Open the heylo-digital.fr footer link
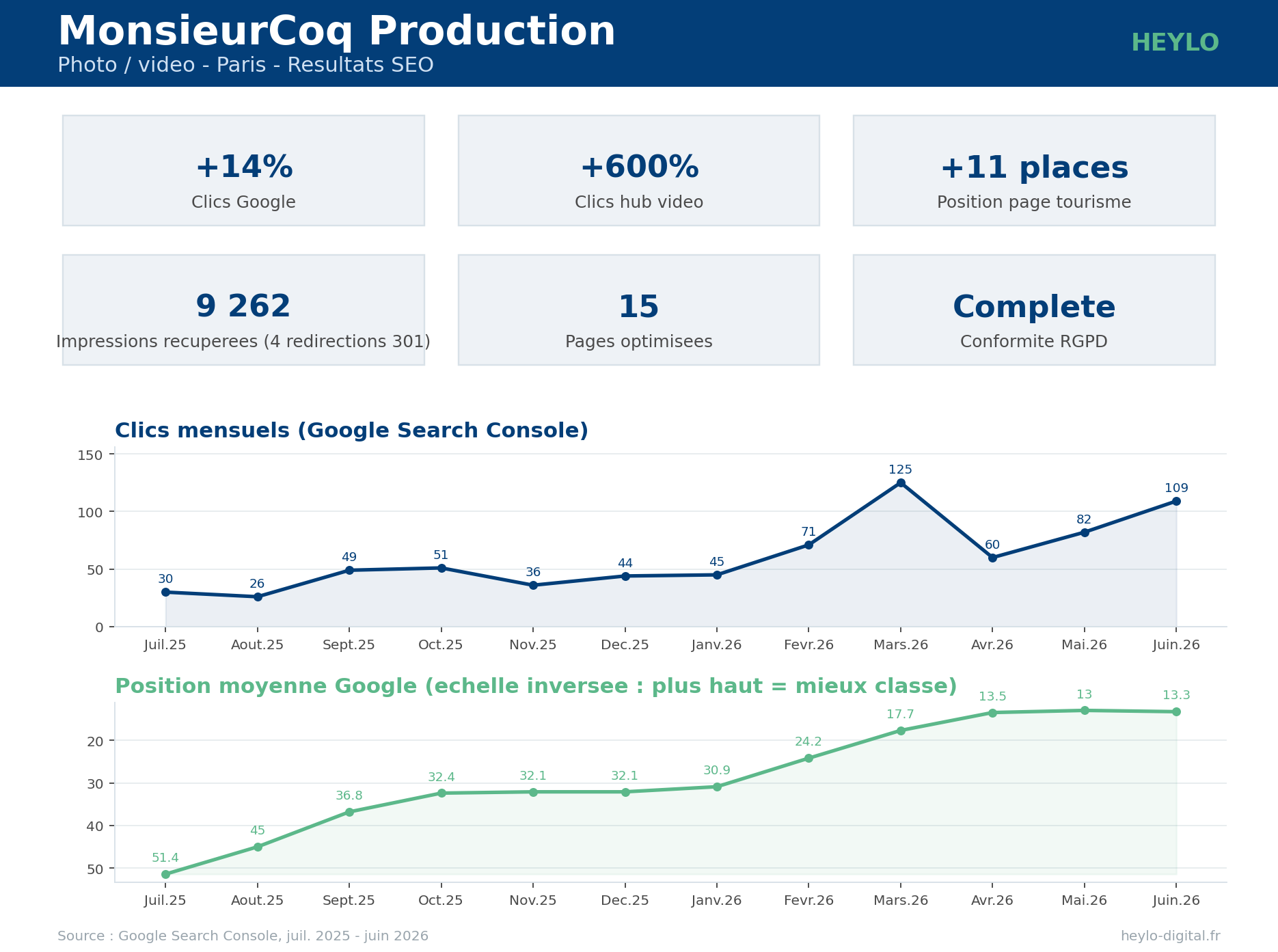The width and height of the screenshot is (1278, 952). (1171, 936)
